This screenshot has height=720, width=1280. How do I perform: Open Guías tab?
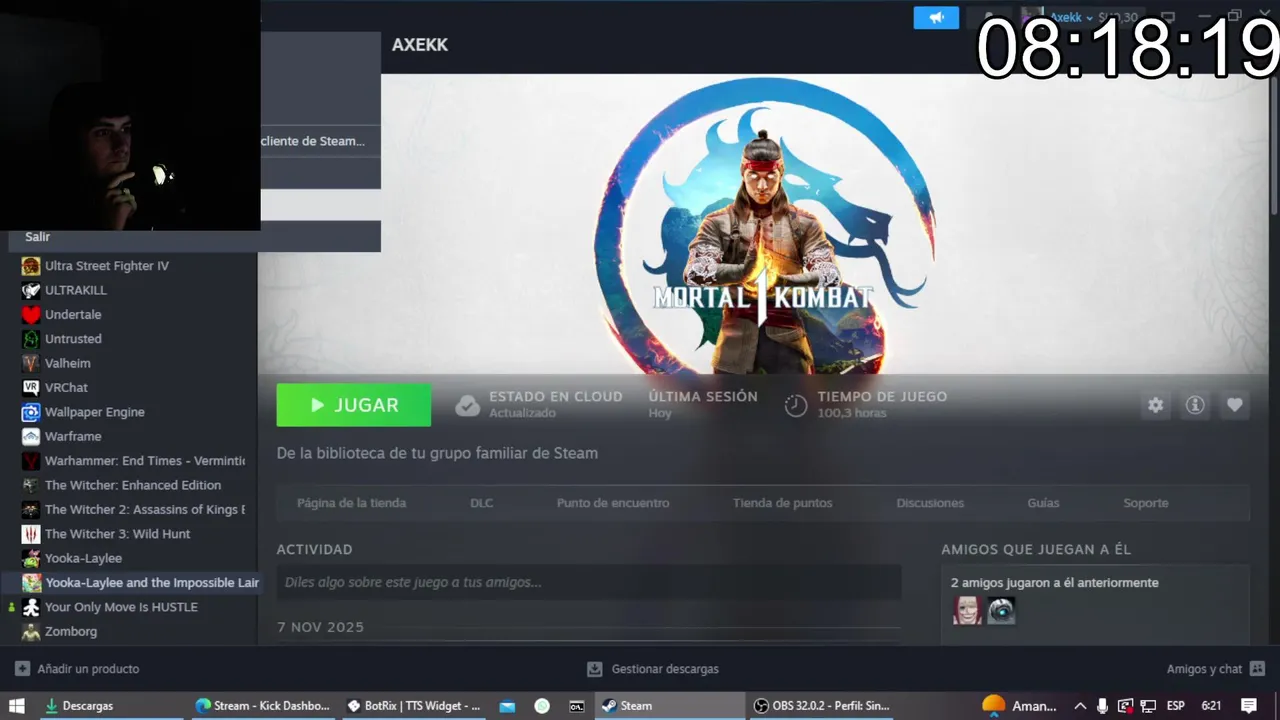(x=1043, y=503)
